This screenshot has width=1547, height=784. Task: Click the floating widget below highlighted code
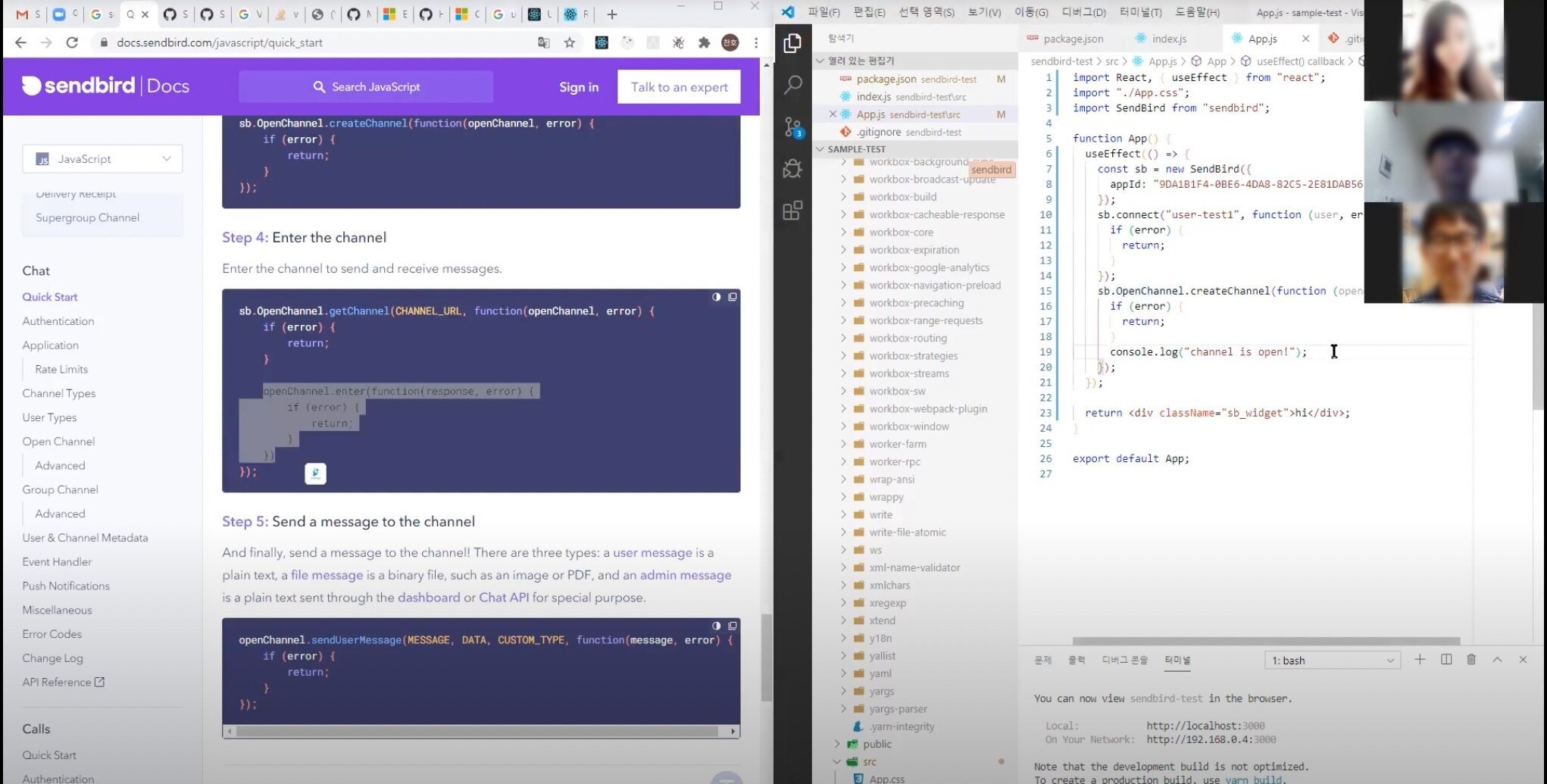pyautogui.click(x=315, y=473)
